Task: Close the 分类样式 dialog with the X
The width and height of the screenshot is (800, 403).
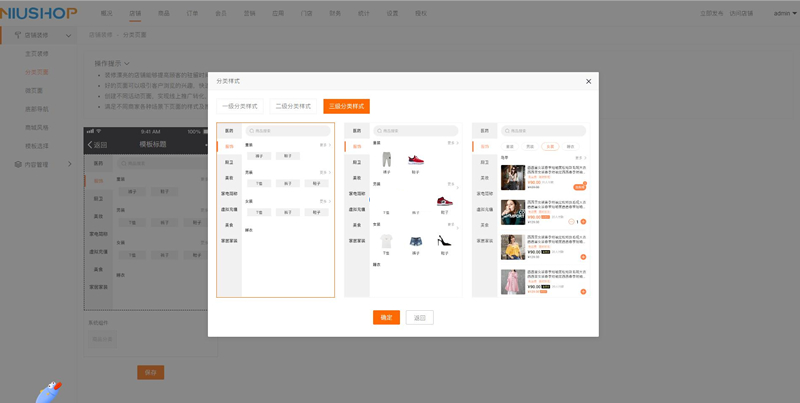Action: [588, 82]
